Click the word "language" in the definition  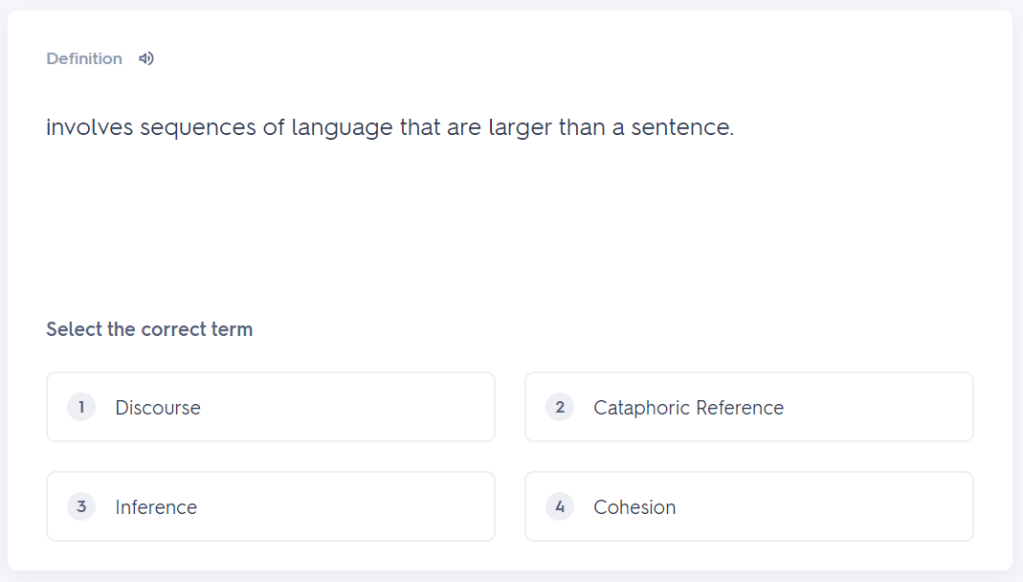[341, 129]
